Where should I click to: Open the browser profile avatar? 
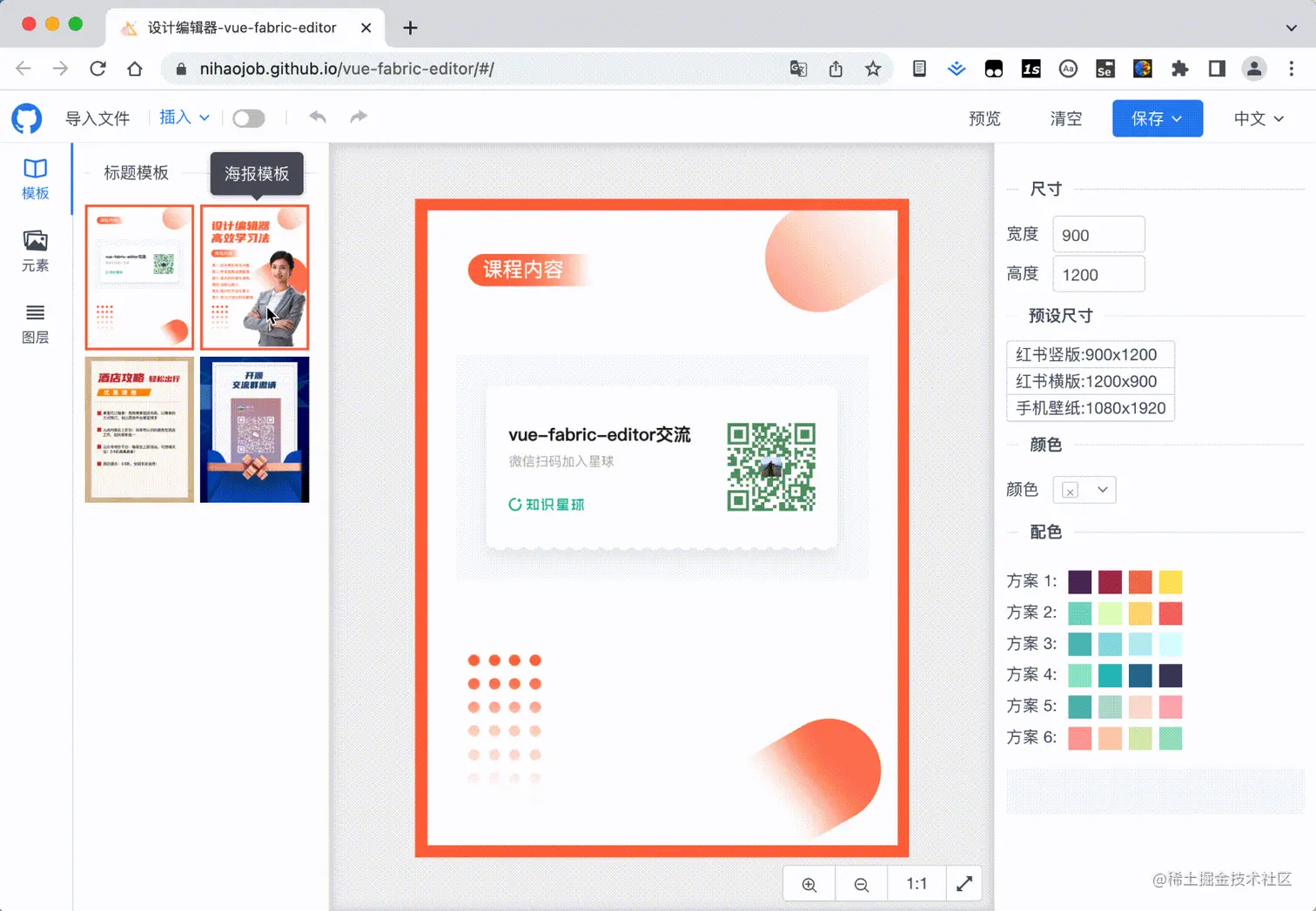click(x=1254, y=69)
